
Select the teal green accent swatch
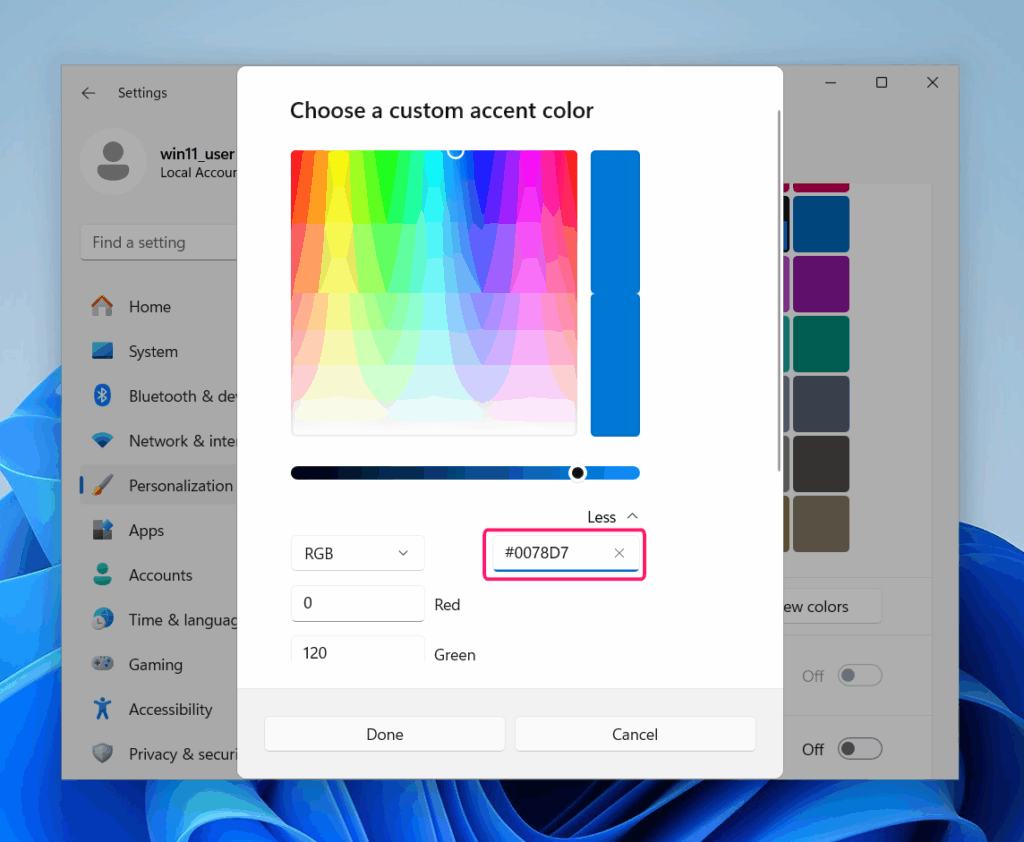(x=821, y=344)
